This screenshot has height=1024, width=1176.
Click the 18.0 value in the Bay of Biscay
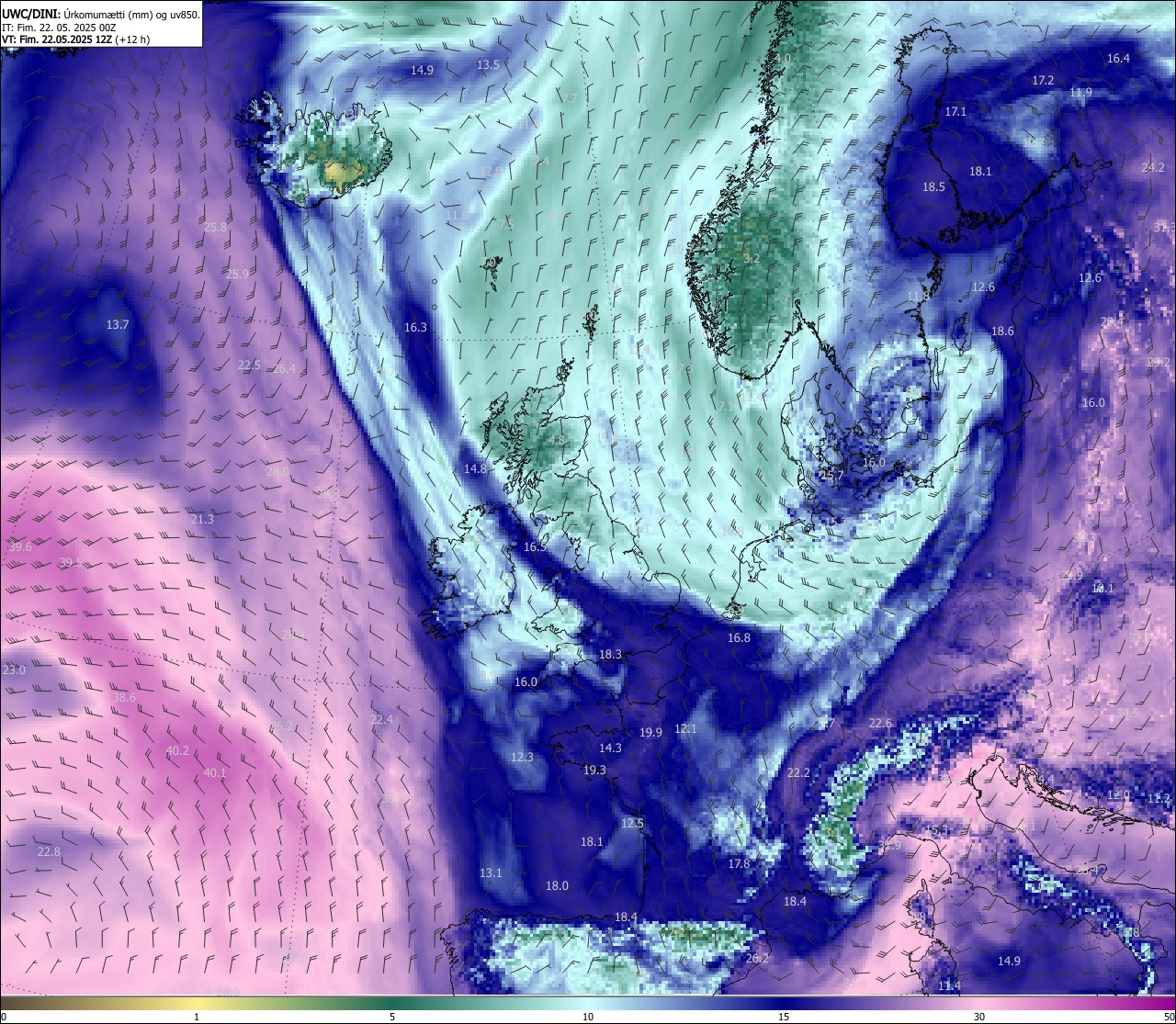[557, 886]
